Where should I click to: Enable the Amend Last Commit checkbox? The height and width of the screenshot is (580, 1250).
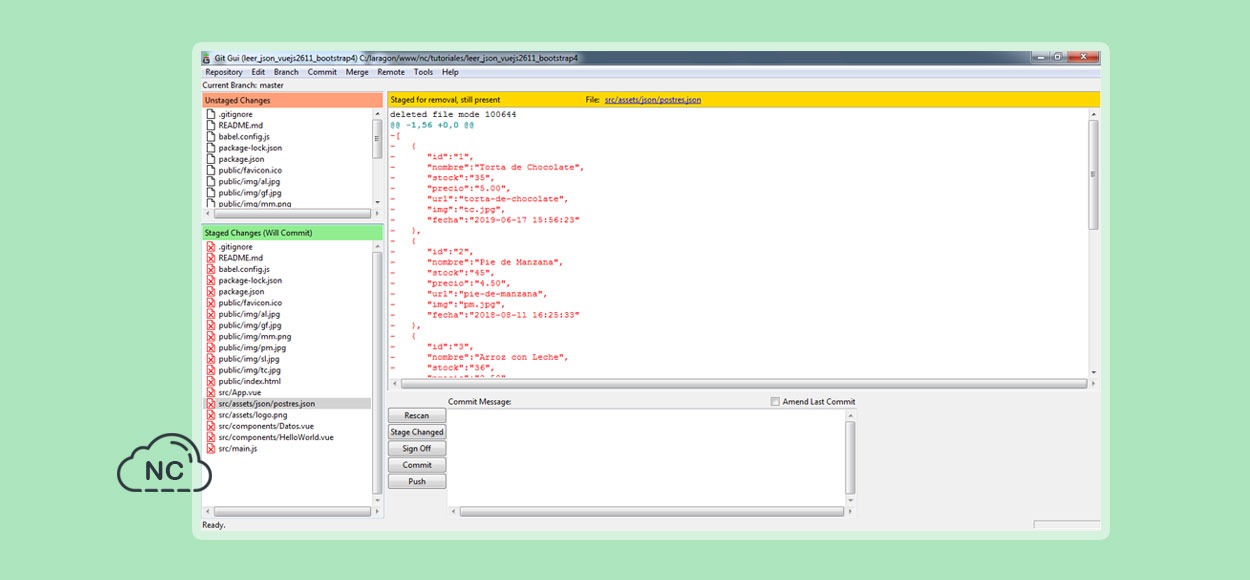[775, 402]
